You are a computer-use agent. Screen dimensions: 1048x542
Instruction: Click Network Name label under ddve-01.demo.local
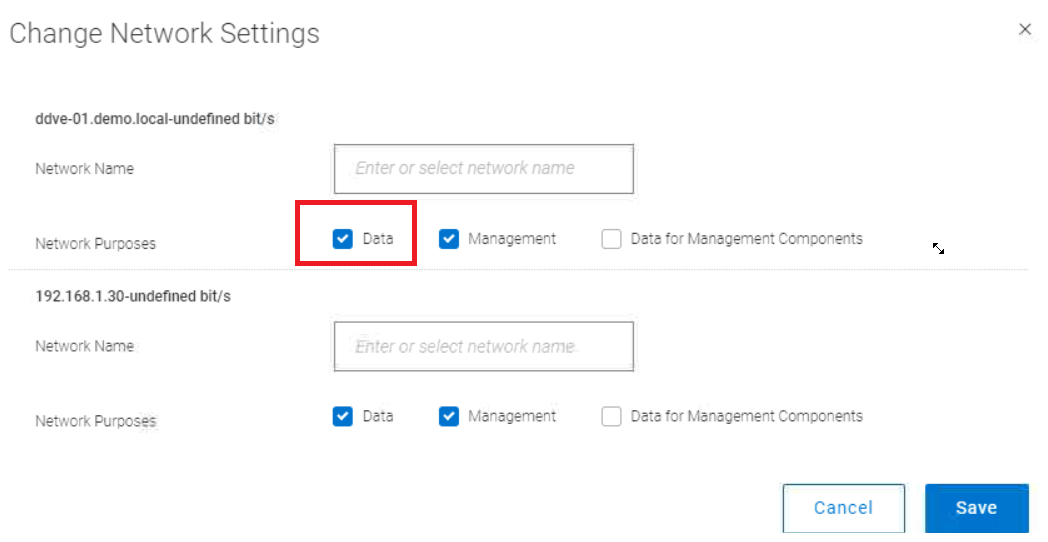coord(84,169)
